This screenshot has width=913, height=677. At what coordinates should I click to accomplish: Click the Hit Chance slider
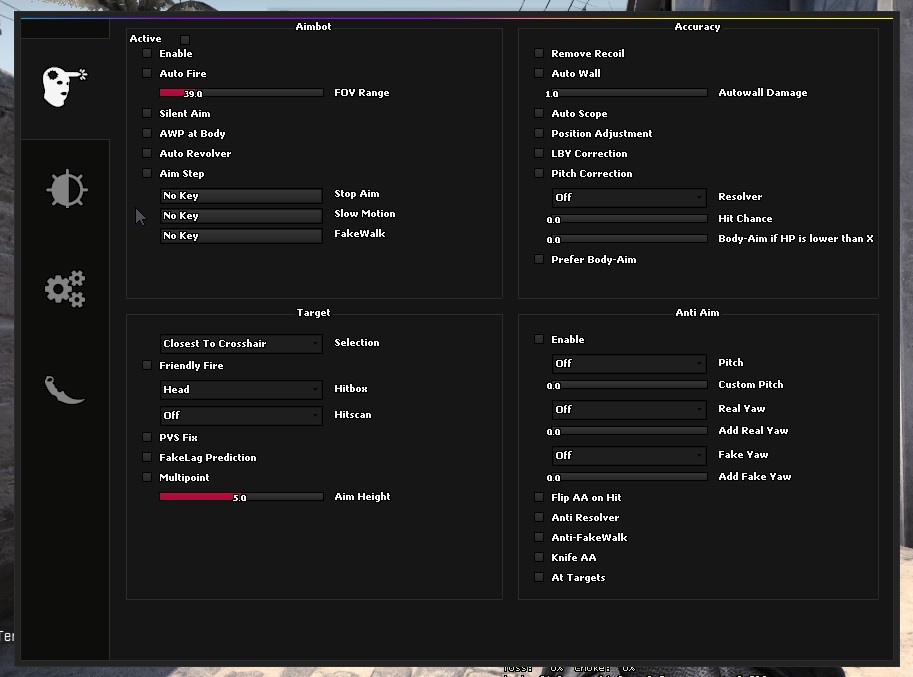[x=629, y=219]
